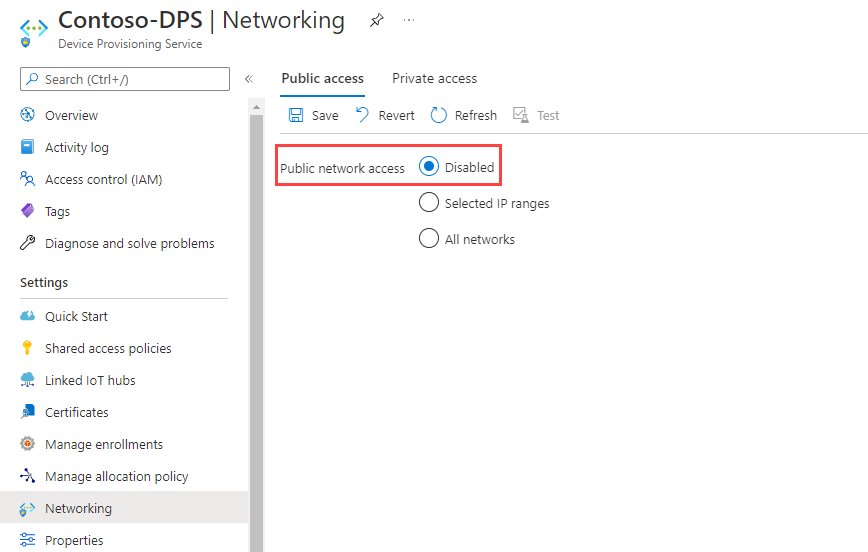Viewport: 868px width, 552px height.
Task: Open Access control (IAM) menu item
Action: (x=104, y=179)
